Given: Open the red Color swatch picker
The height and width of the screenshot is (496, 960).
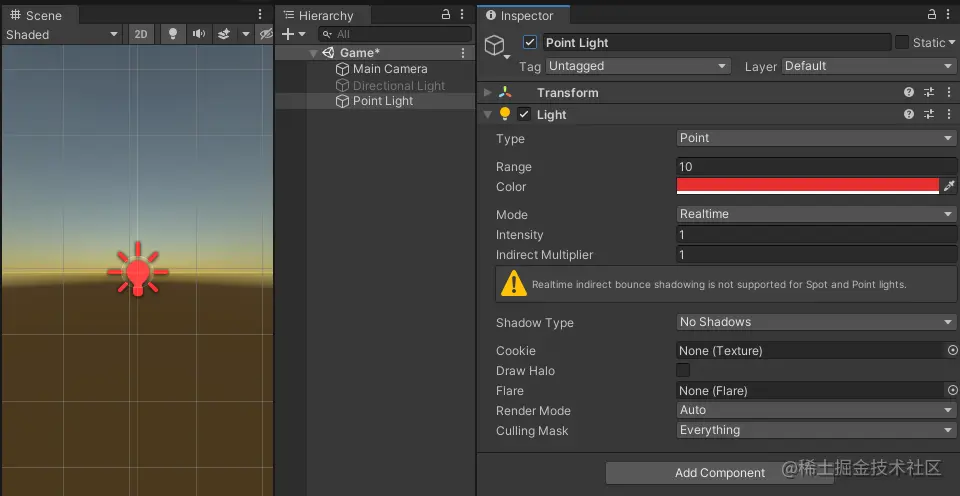Looking at the screenshot, I should (808, 186).
